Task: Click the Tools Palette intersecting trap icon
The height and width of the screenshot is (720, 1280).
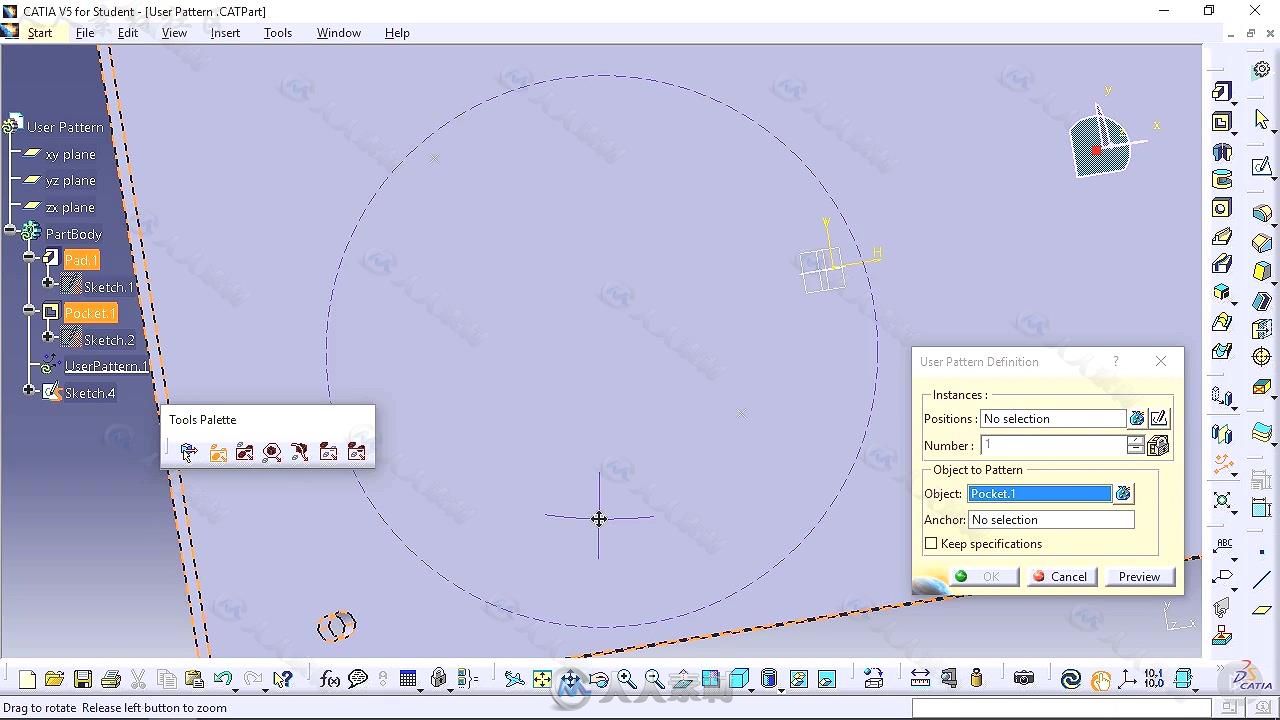Action: tap(245, 453)
